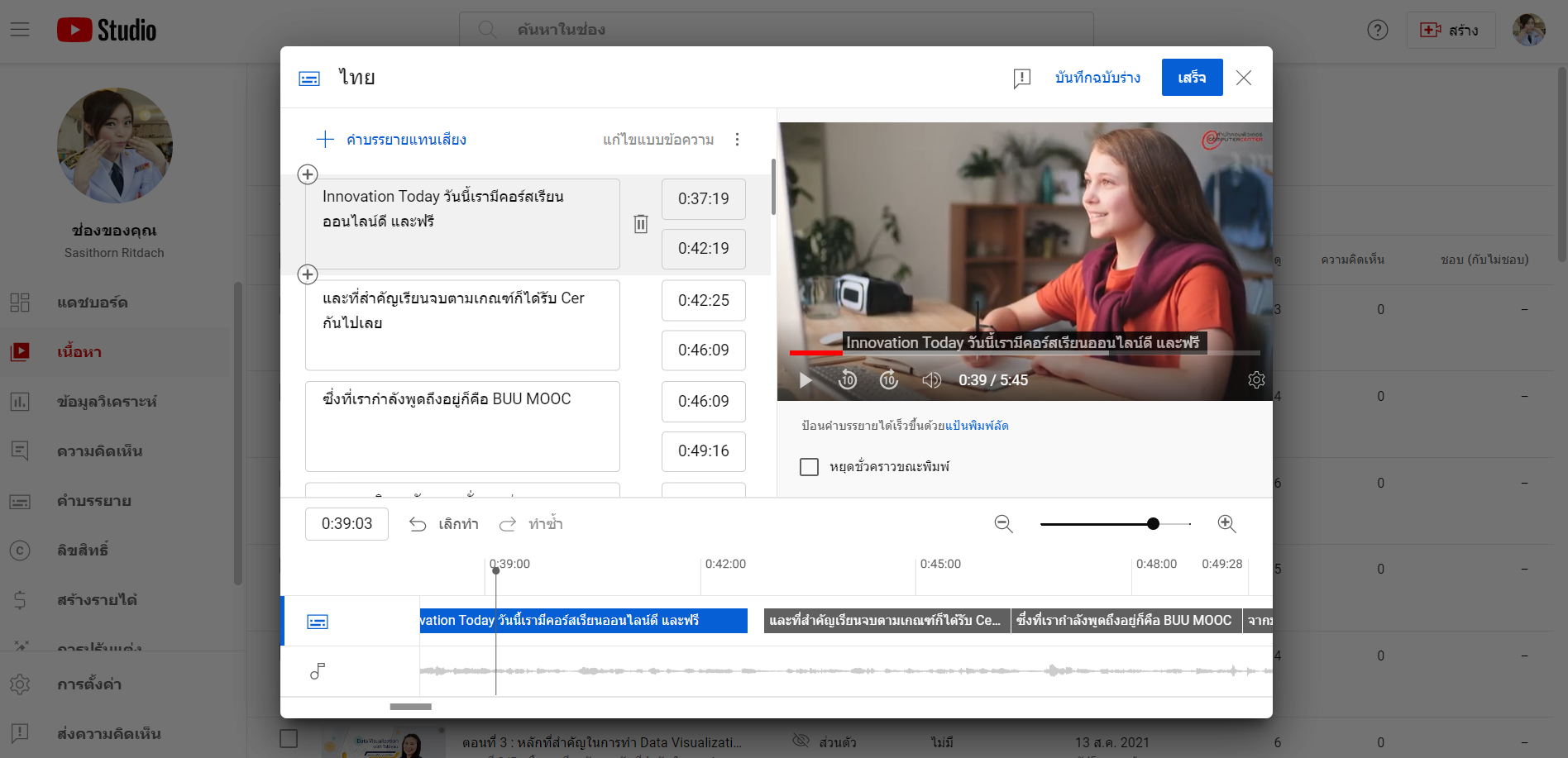This screenshot has width=1568, height=758.
Task: Edit the 0:37:19 start time field
Action: point(704,199)
